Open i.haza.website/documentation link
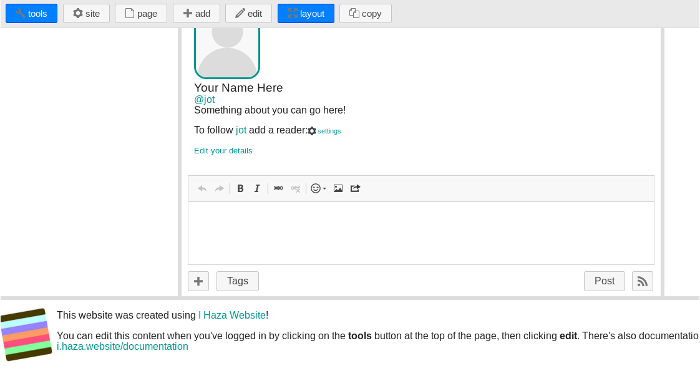The height and width of the screenshot is (371, 700). click(x=122, y=346)
